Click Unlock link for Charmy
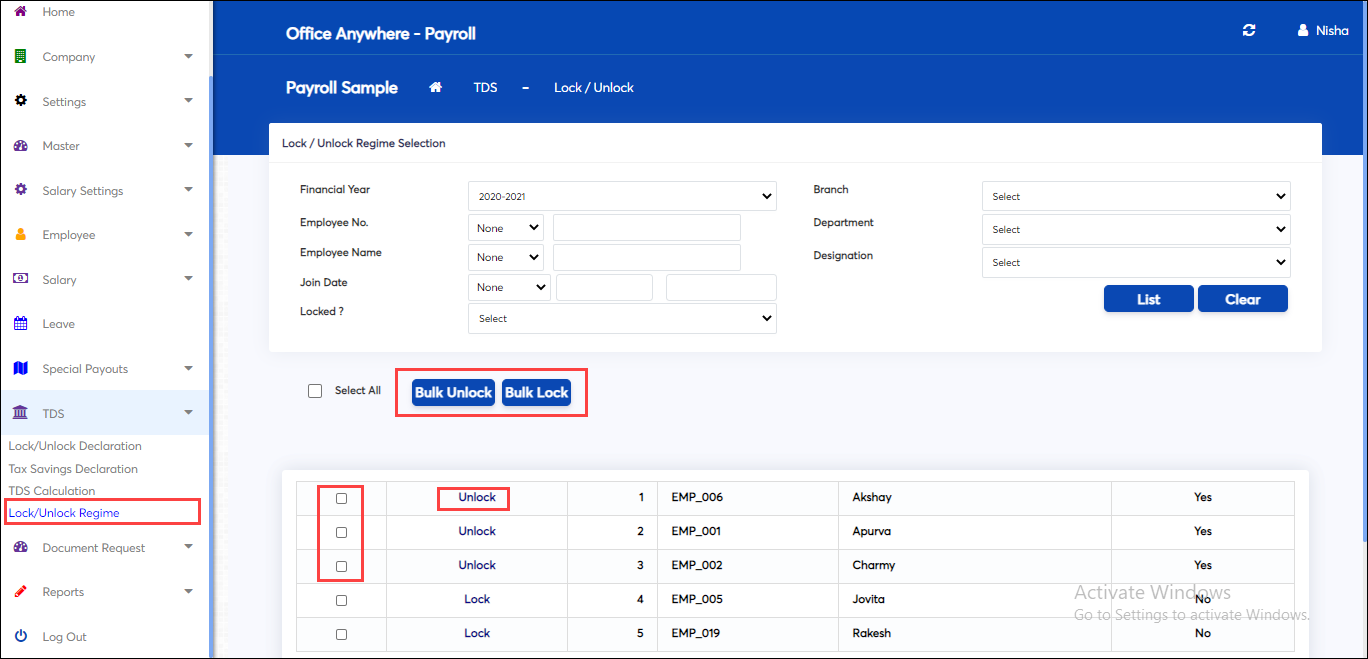Screen dimensions: 1368x659 coord(477,565)
